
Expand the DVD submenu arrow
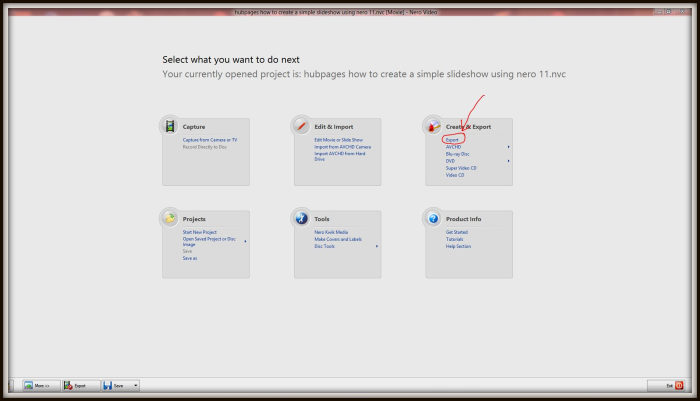point(508,161)
